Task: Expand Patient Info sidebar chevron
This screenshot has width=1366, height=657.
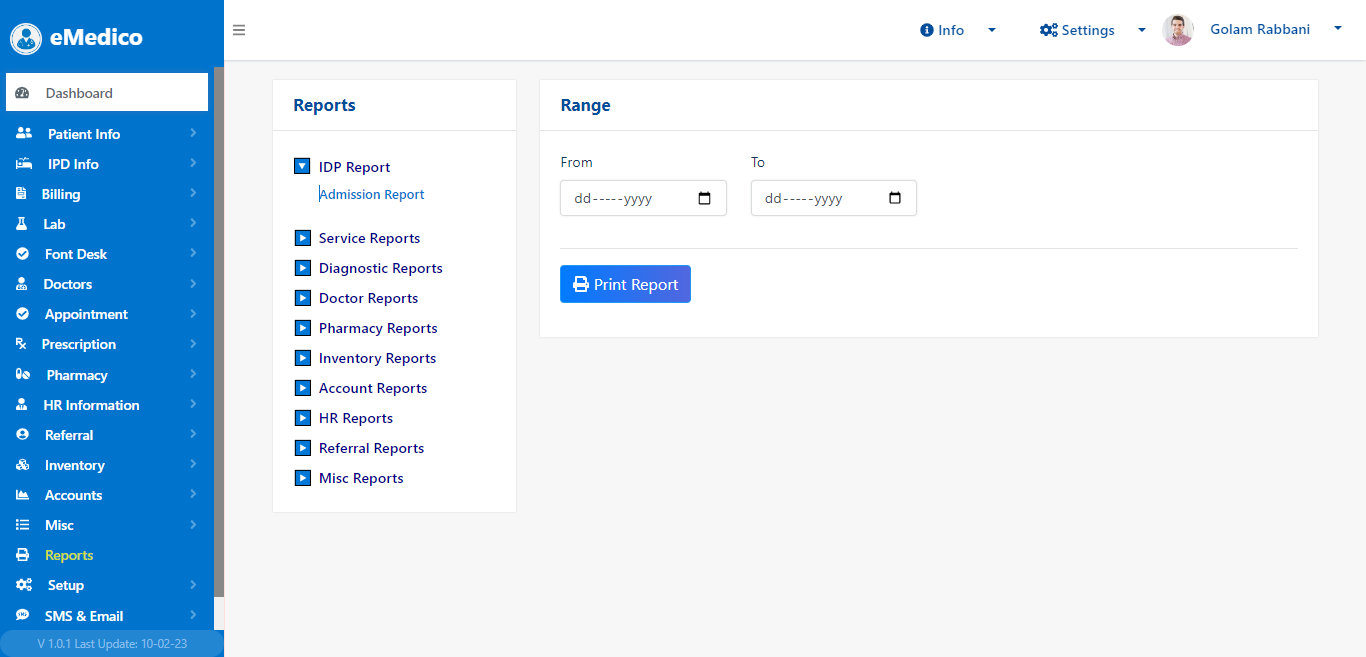Action: pyautogui.click(x=193, y=133)
